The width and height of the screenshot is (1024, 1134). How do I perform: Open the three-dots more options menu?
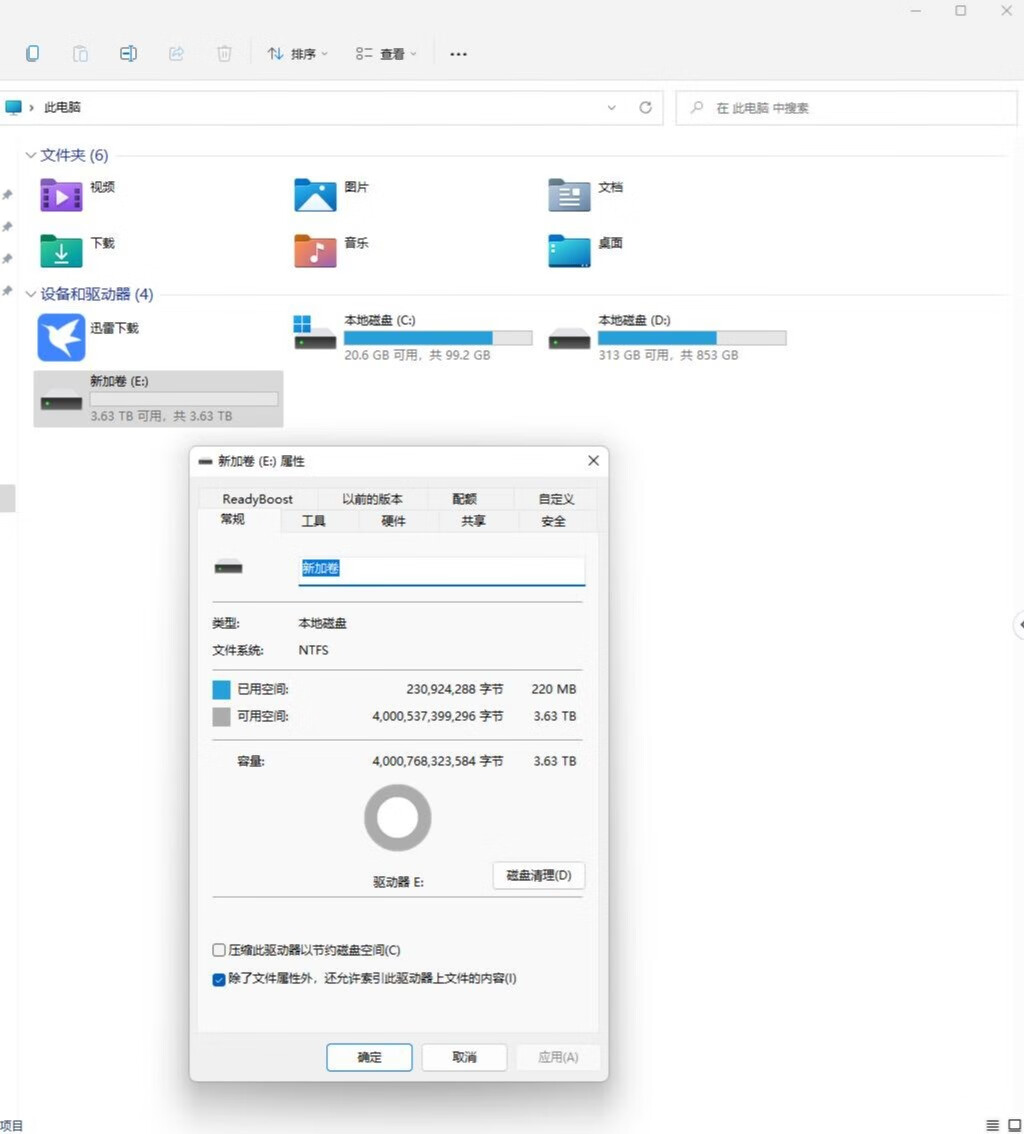pos(458,54)
